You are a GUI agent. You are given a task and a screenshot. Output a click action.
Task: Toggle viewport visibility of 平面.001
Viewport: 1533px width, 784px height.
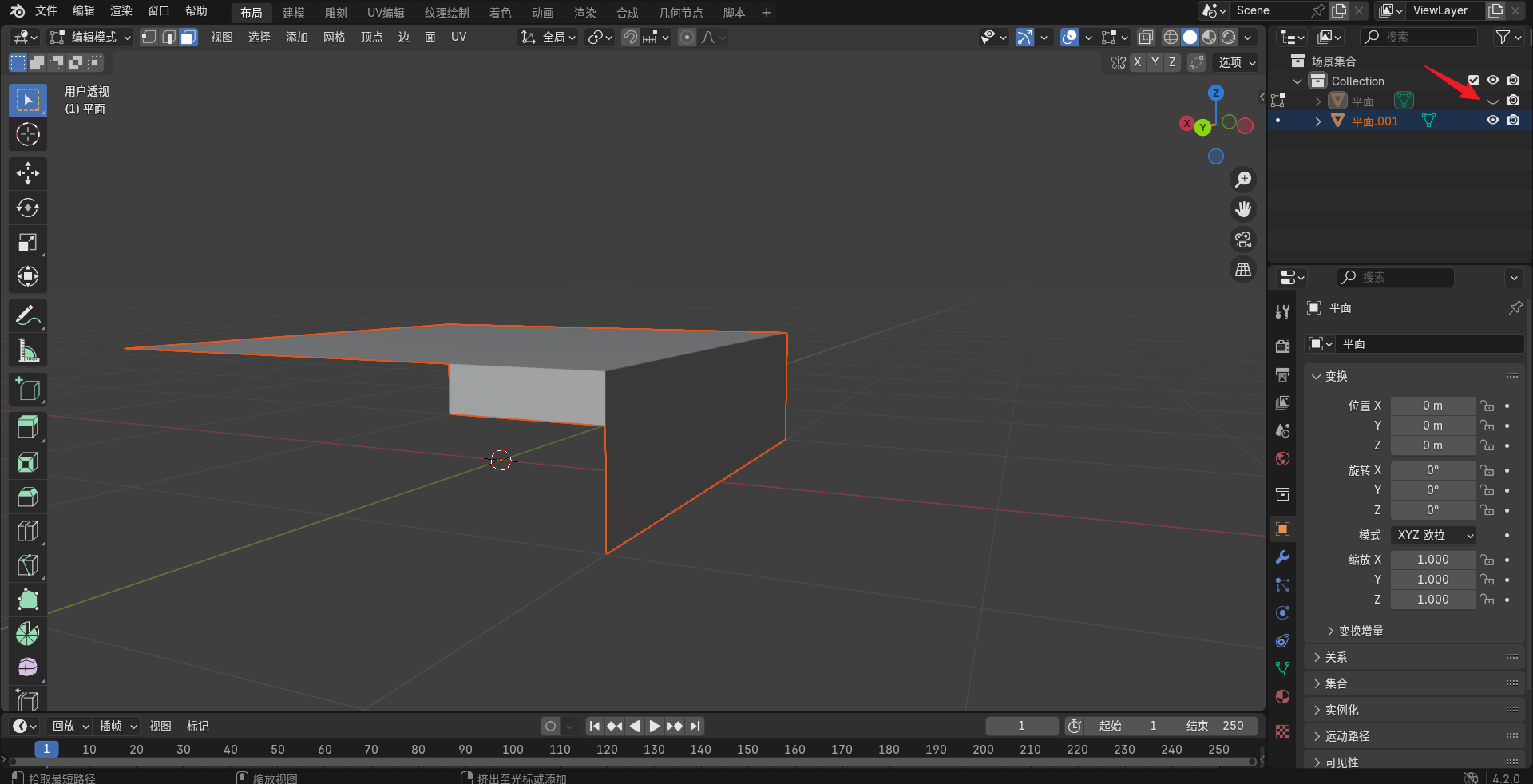point(1492,121)
